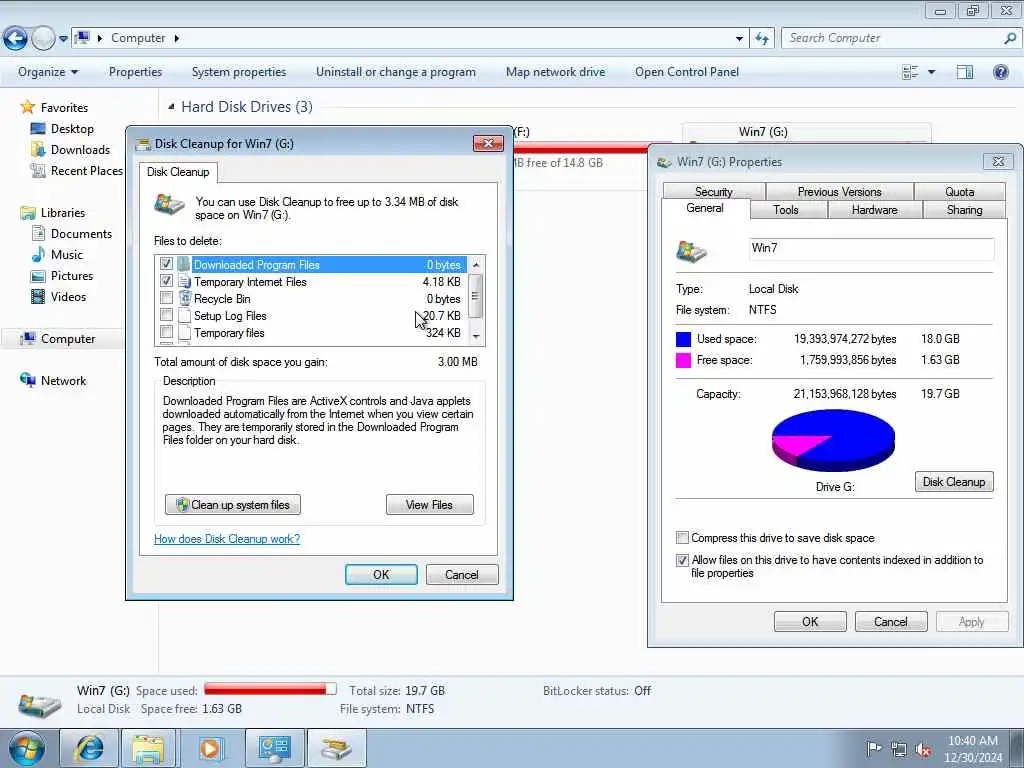
Task: Uncheck Allow files to have contents indexed
Action: [x=682, y=560]
